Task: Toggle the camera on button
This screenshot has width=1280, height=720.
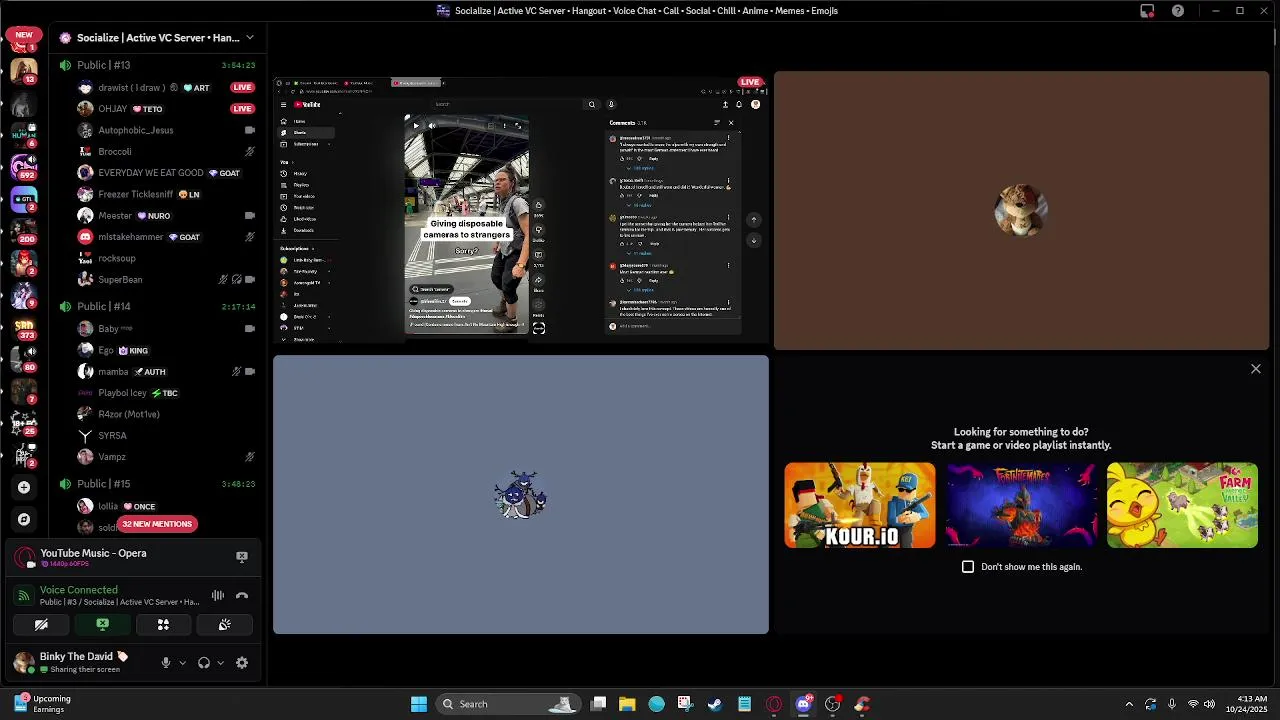Action: (41, 625)
